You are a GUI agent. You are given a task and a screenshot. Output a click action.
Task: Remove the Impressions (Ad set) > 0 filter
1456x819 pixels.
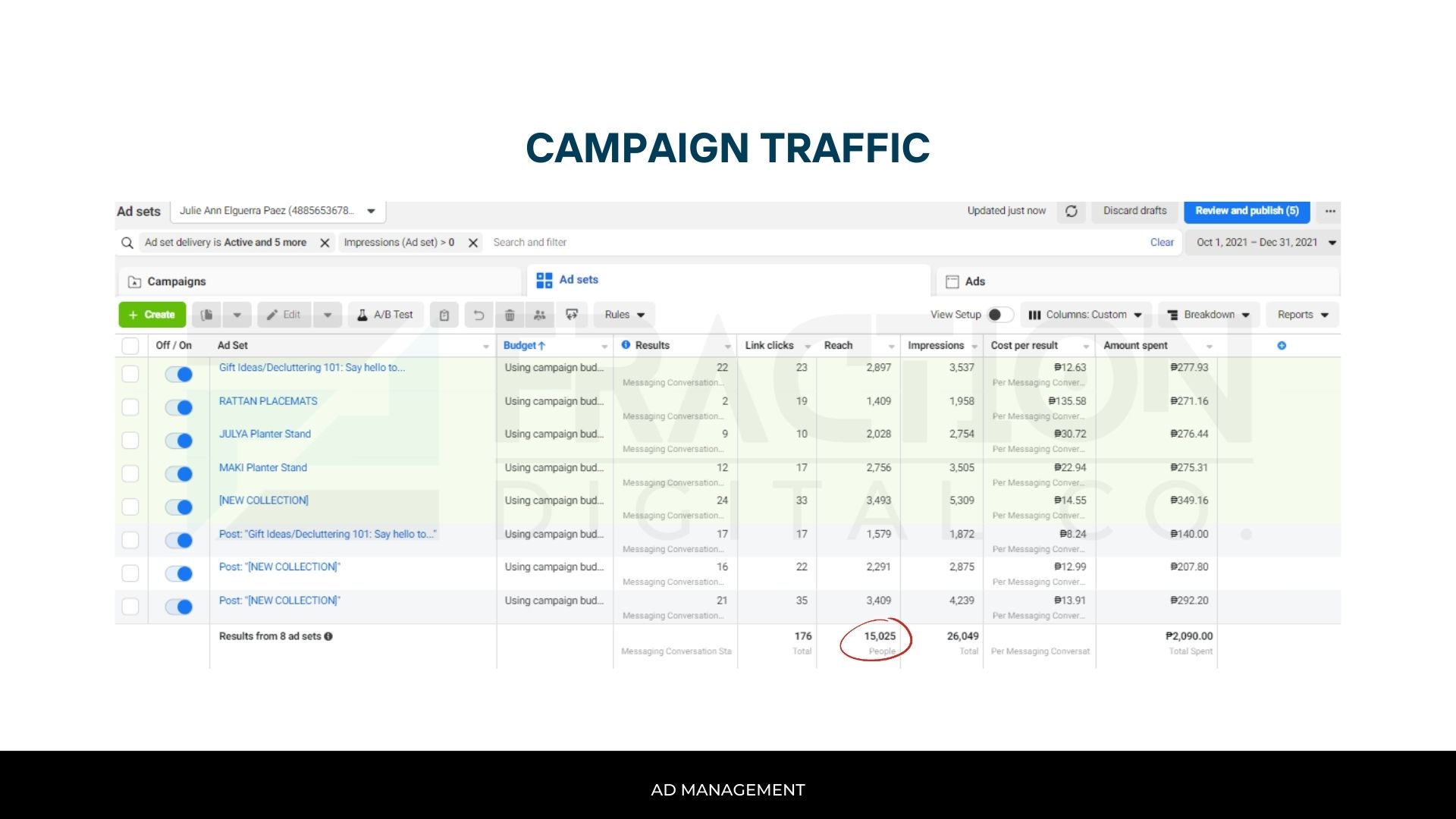473,243
